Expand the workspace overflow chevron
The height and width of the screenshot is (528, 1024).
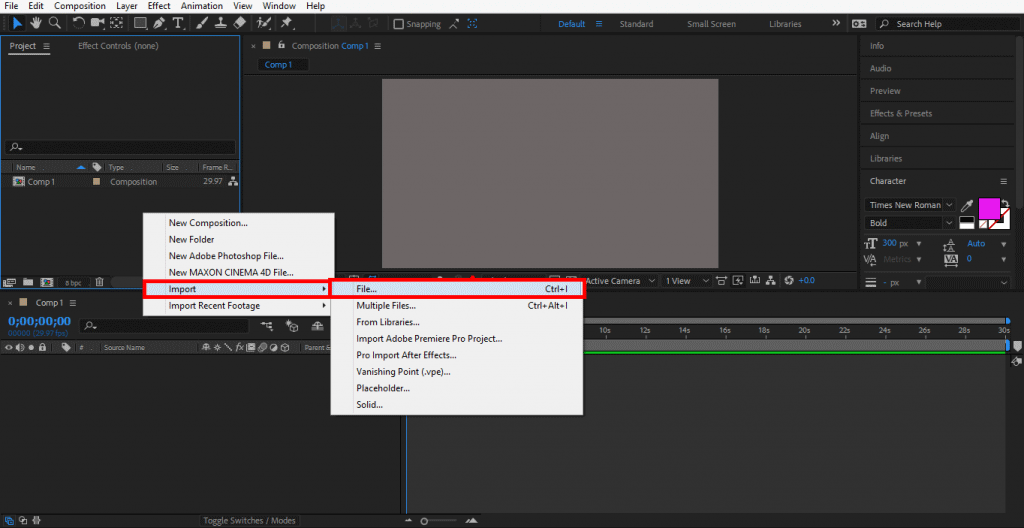click(836, 24)
